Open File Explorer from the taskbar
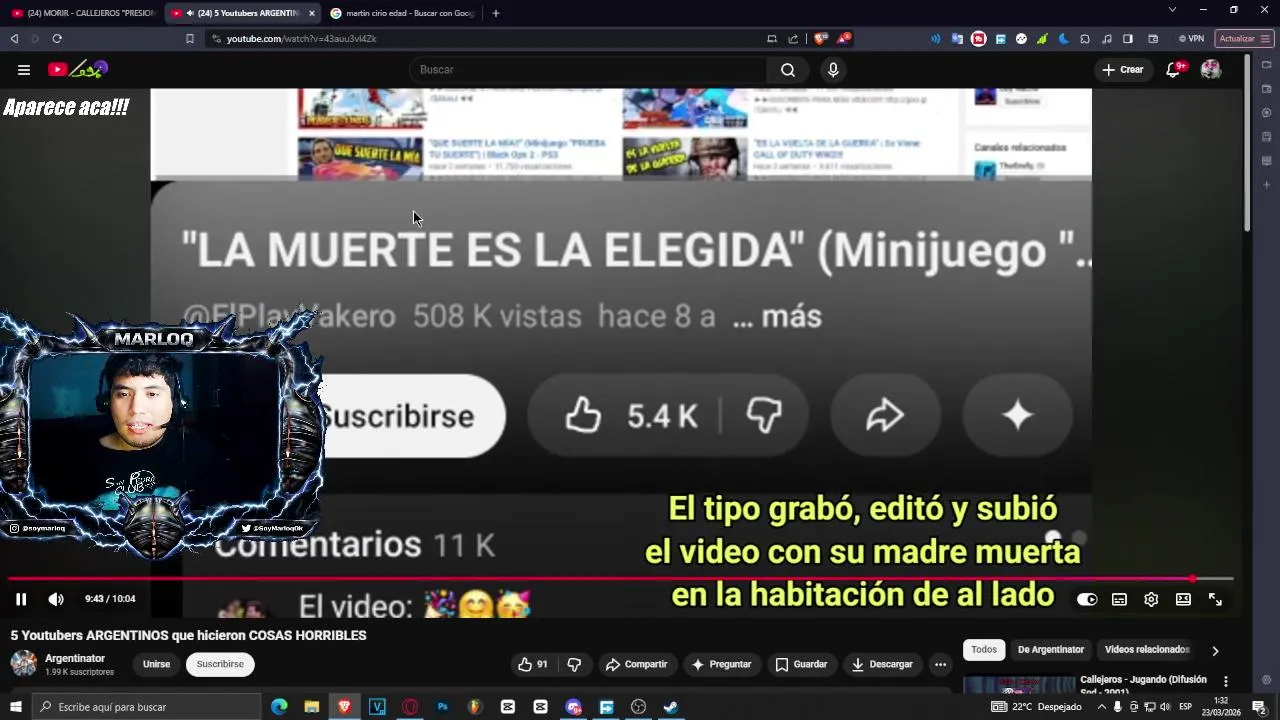This screenshot has height=720, width=1280. click(312, 707)
